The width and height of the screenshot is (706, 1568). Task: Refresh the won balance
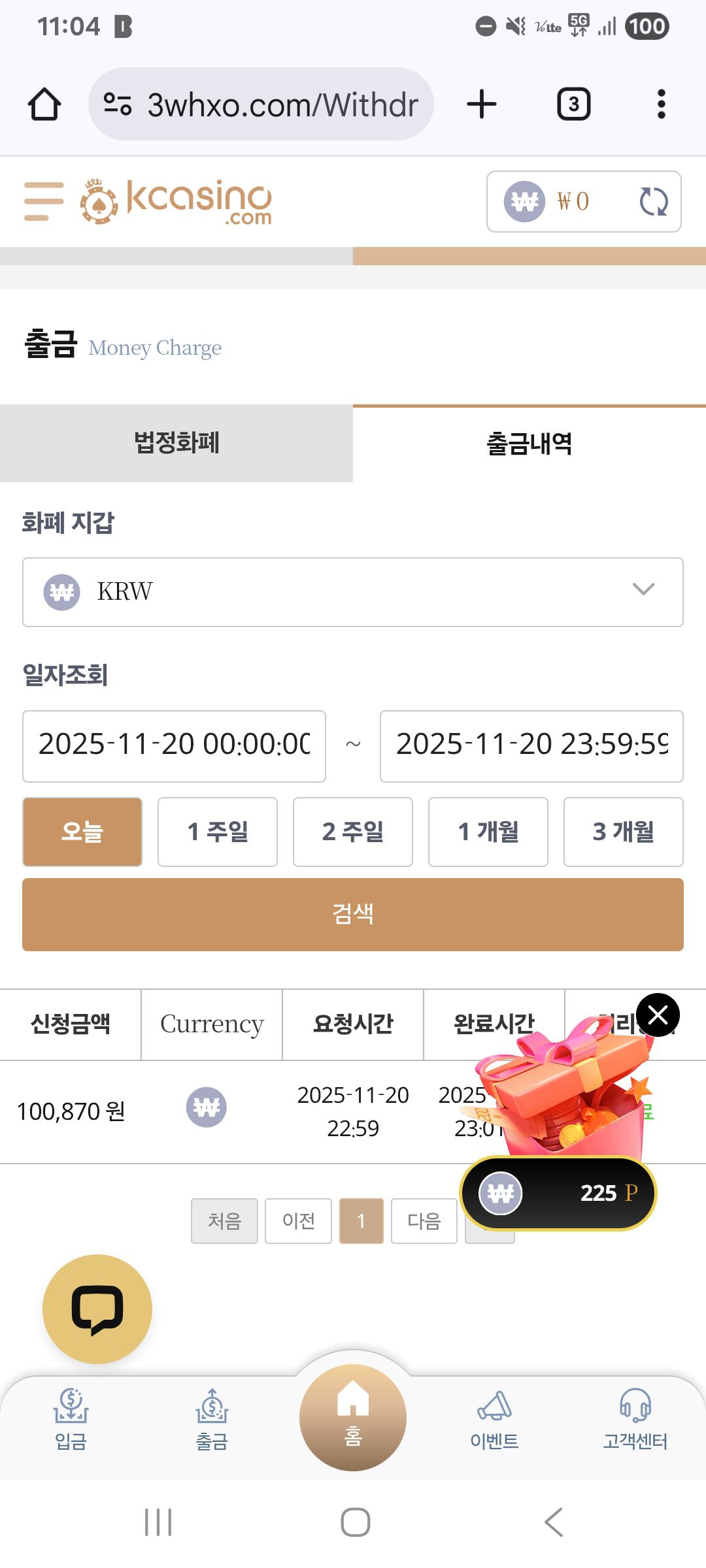[653, 201]
